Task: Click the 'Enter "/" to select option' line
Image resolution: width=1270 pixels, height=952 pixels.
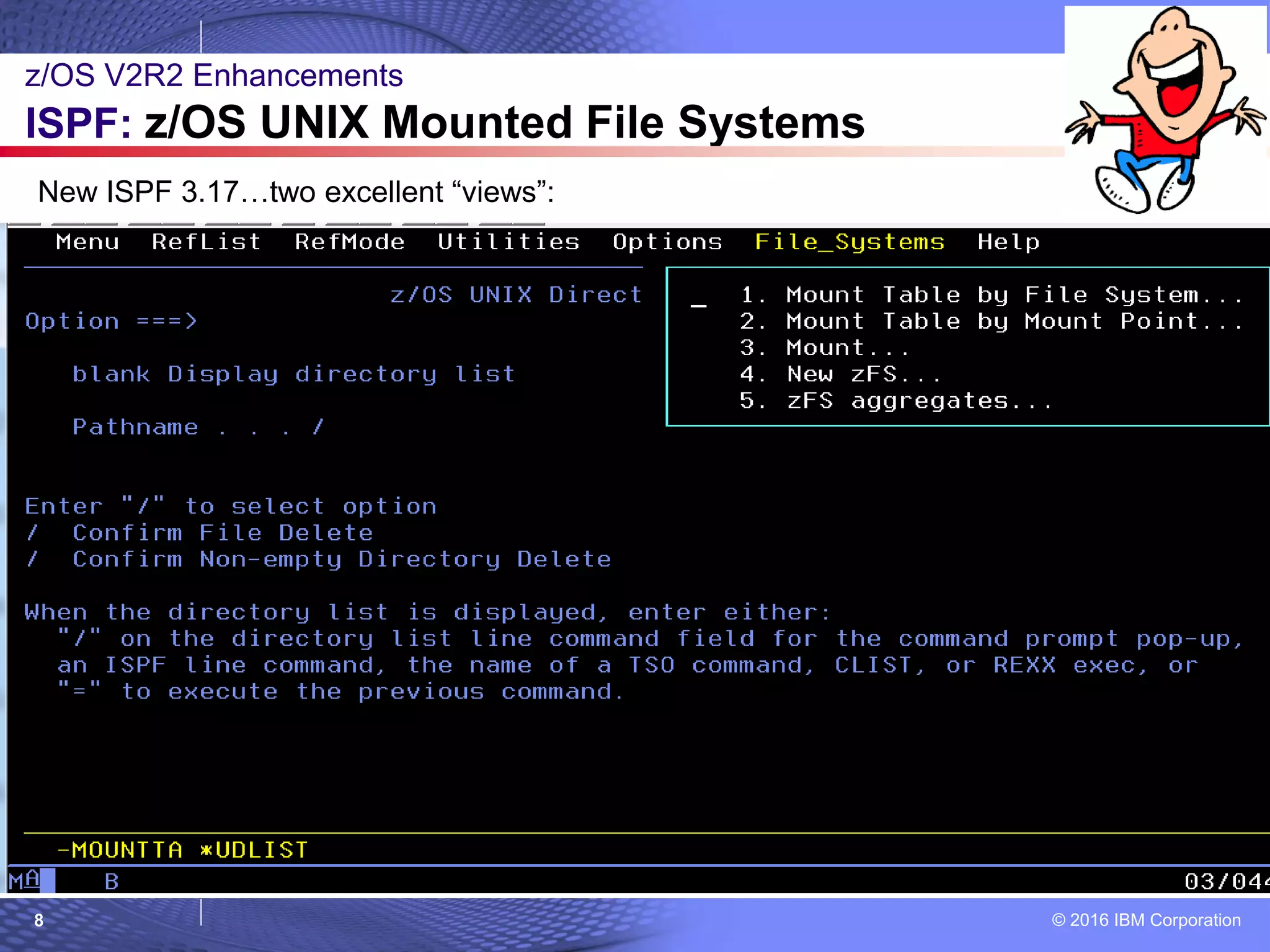Action: click(231, 506)
